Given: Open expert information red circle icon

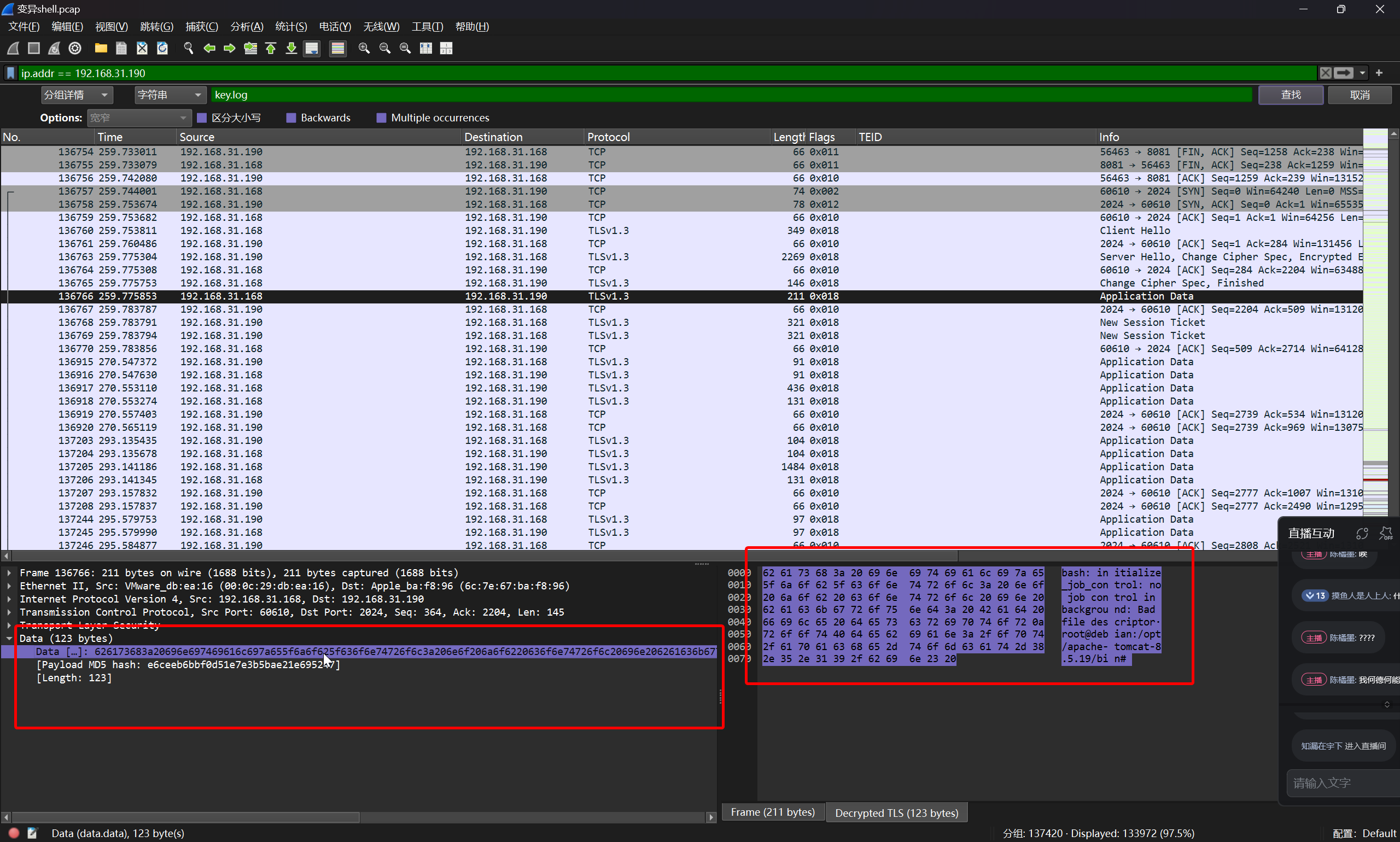Looking at the screenshot, I should [14, 833].
